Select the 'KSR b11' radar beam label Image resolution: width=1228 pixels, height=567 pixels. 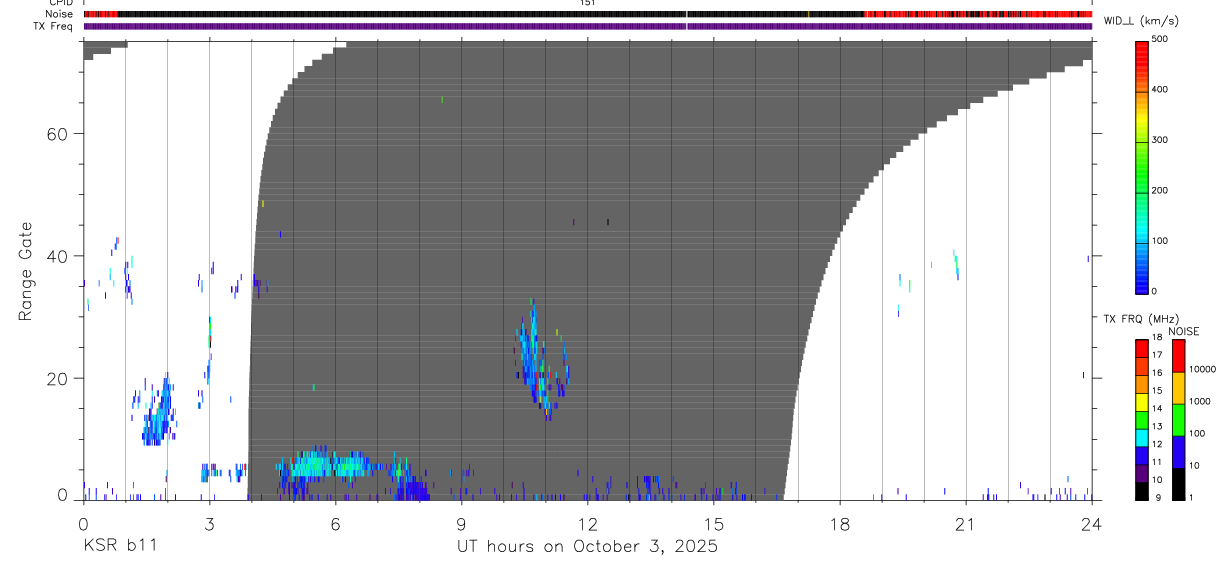119,547
